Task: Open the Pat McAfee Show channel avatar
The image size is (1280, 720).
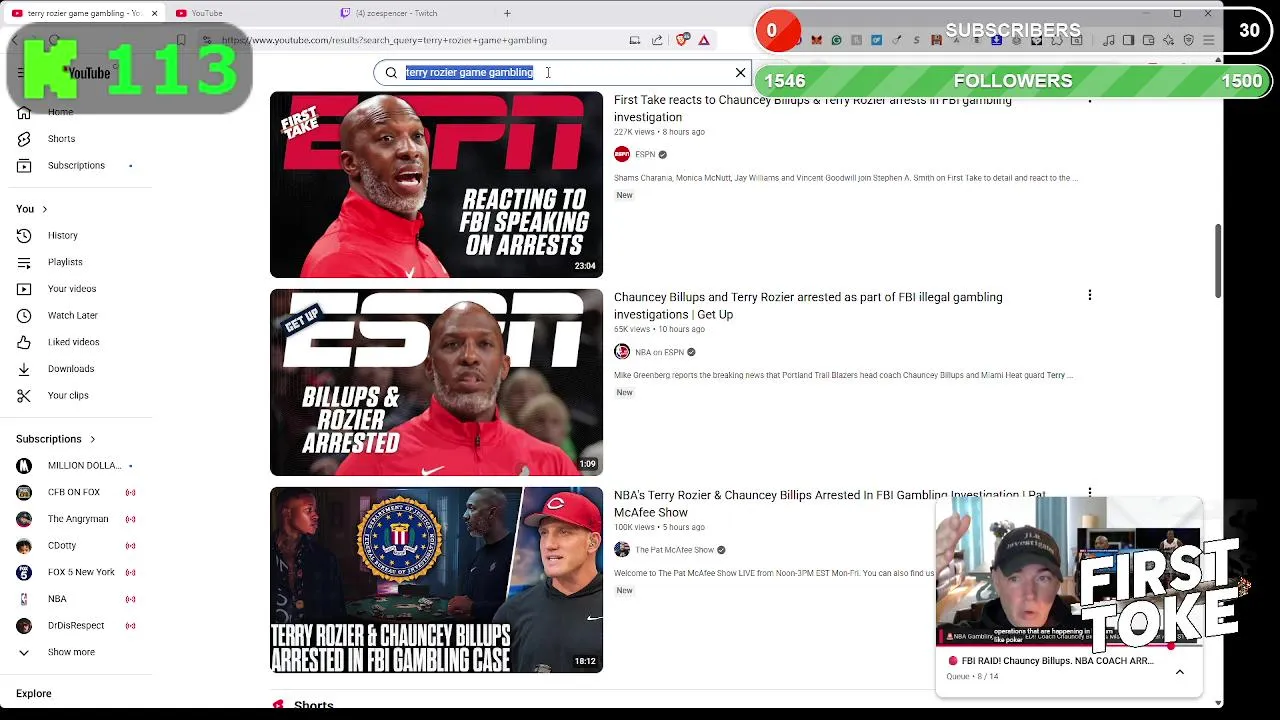Action: [622, 550]
